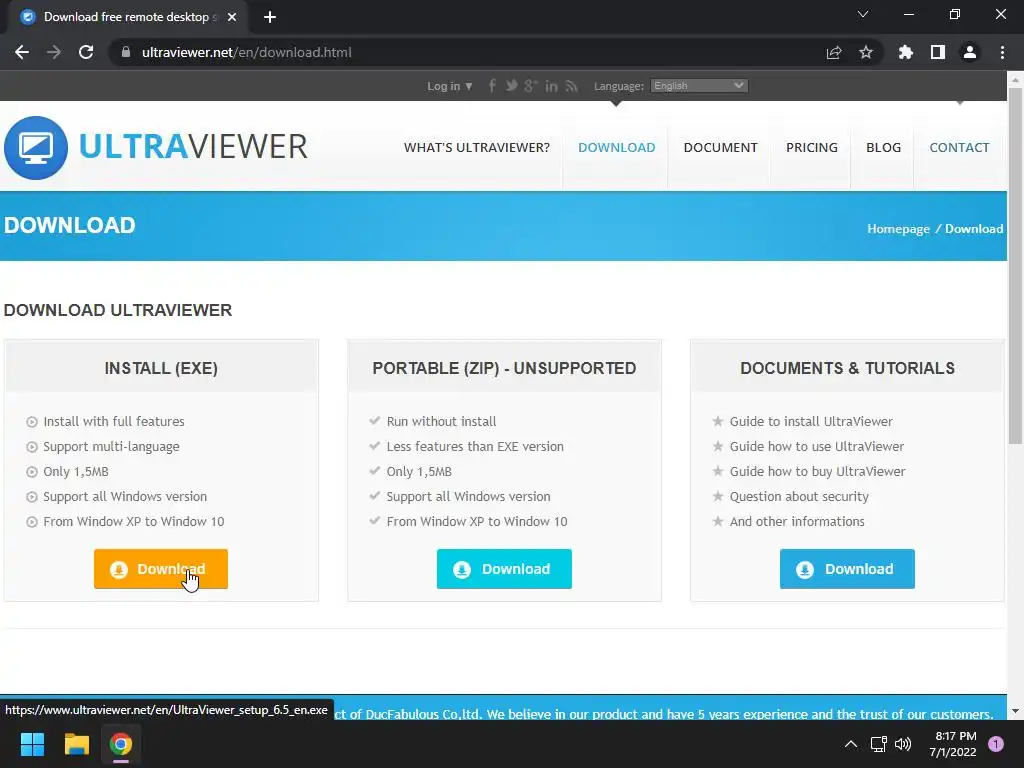The image size is (1024, 768).
Task: Open the clock showing 8:17 PM
Action: [x=953, y=744]
